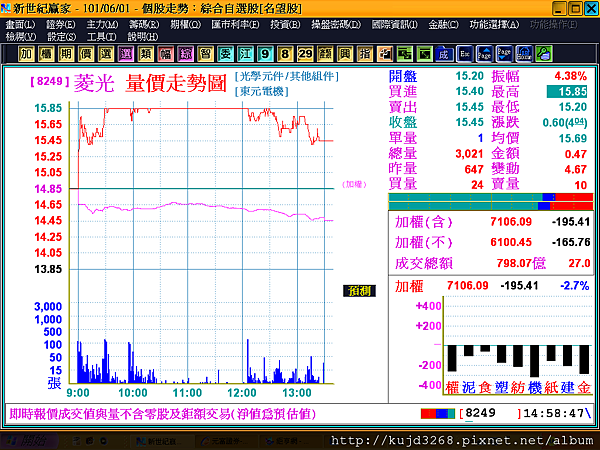Click the purple 選 toolbar icon

tap(126, 54)
